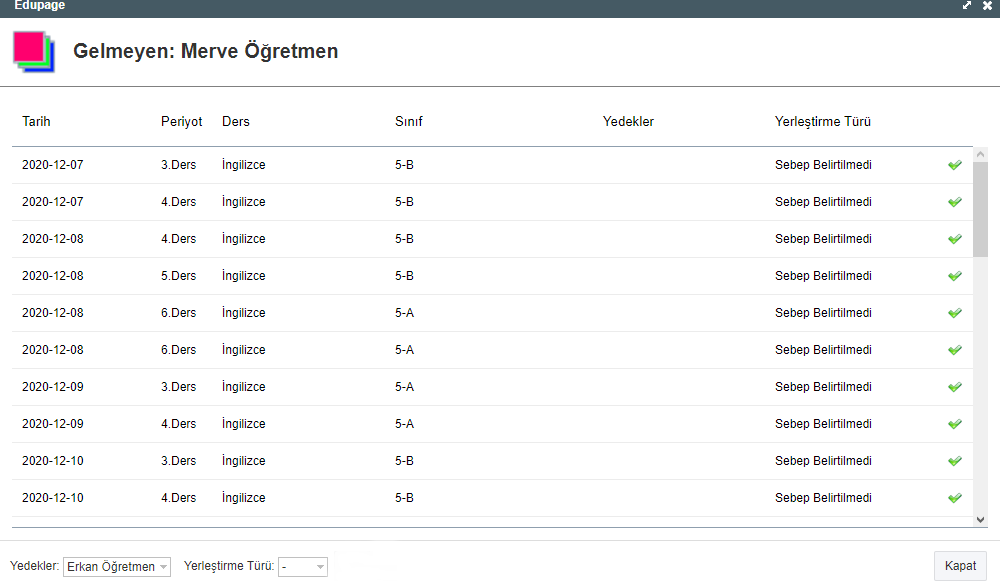Click the Periyot column header

tap(181, 122)
